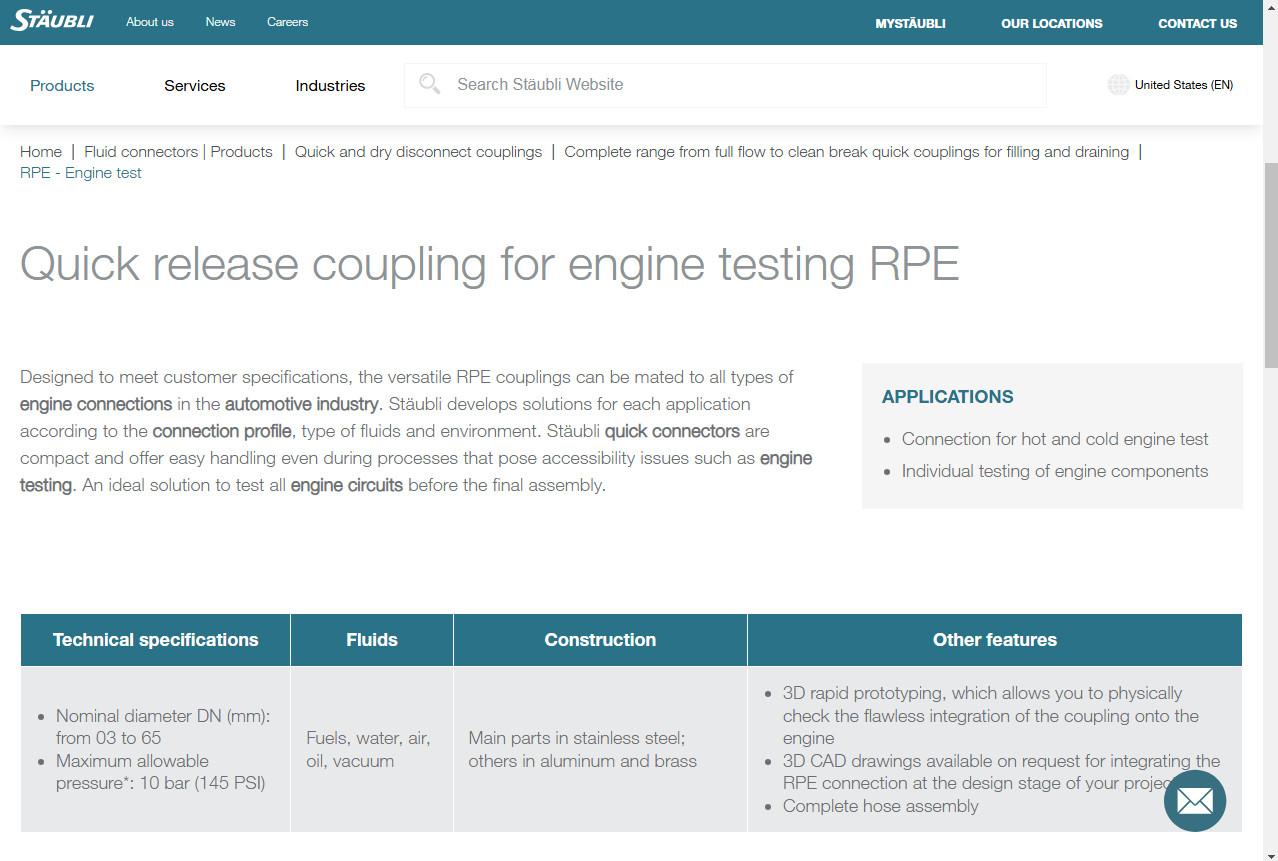
Task: Click the Fluids column header
Action: click(372, 640)
